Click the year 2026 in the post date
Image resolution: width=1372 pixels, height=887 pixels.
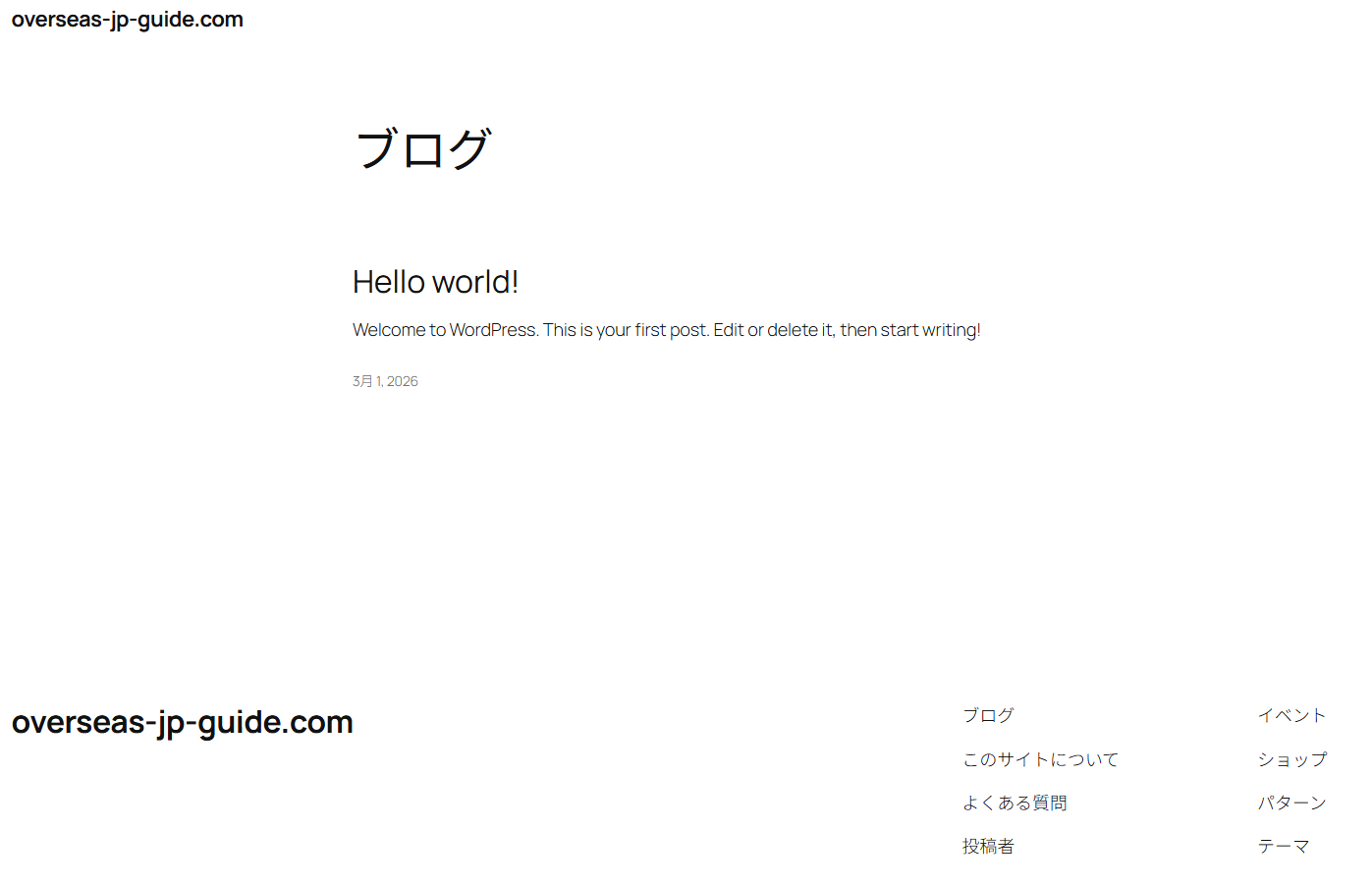(x=402, y=381)
